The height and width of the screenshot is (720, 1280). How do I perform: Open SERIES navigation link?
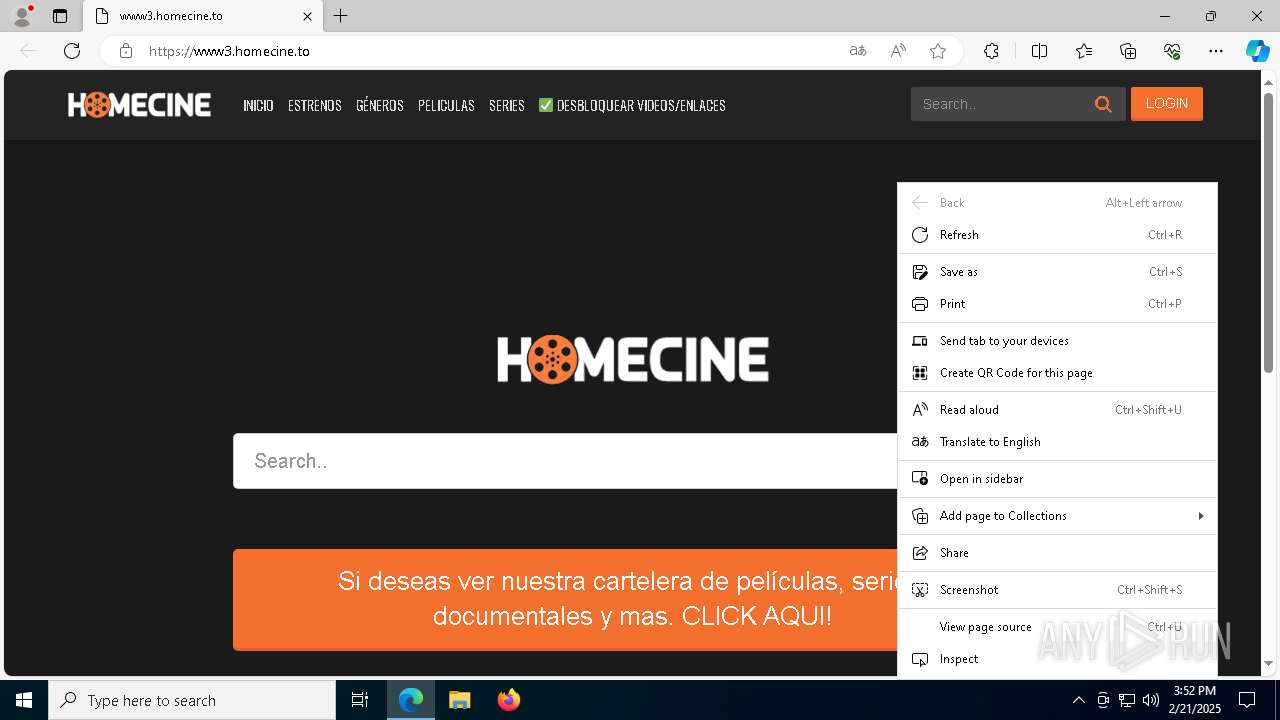pyautogui.click(x=507, y=105)
